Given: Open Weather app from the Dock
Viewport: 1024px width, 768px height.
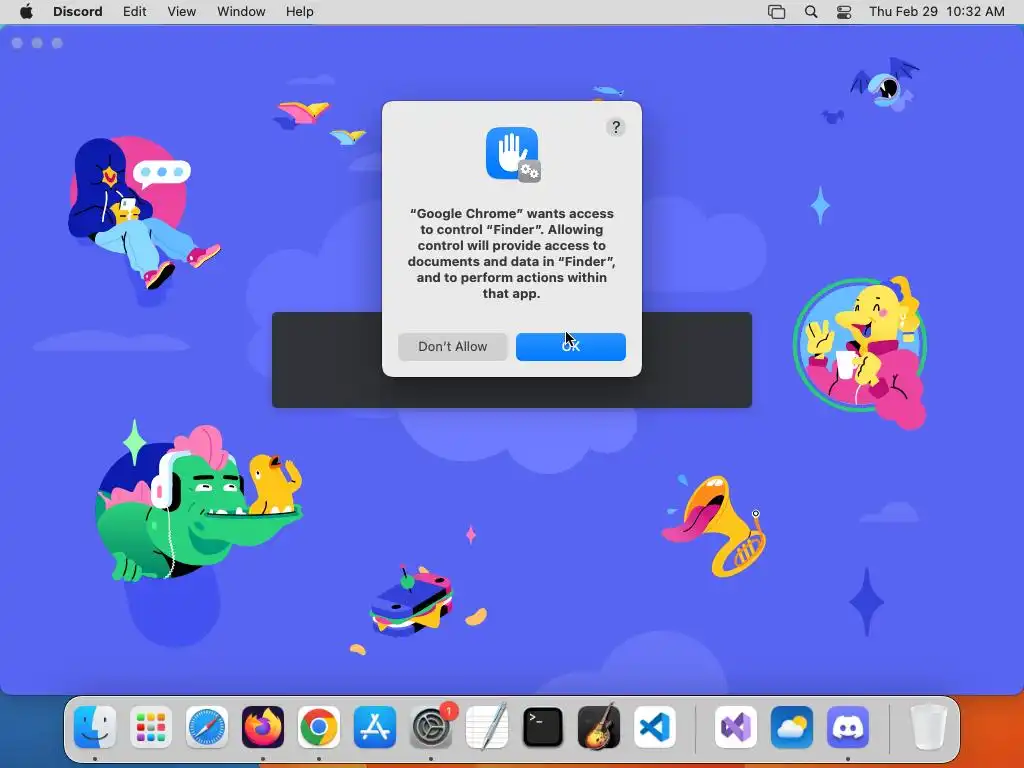Looking at the screenshot, I should [792, 727].
